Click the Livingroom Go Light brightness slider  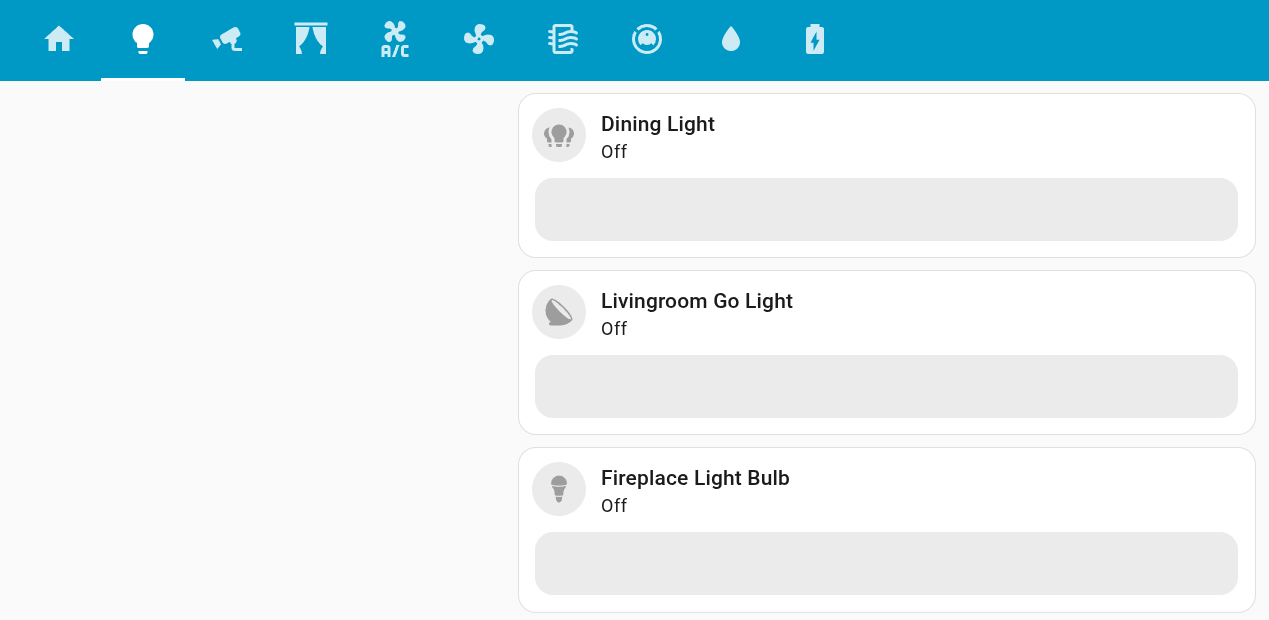pyautogui.click(x=886, y=387)
